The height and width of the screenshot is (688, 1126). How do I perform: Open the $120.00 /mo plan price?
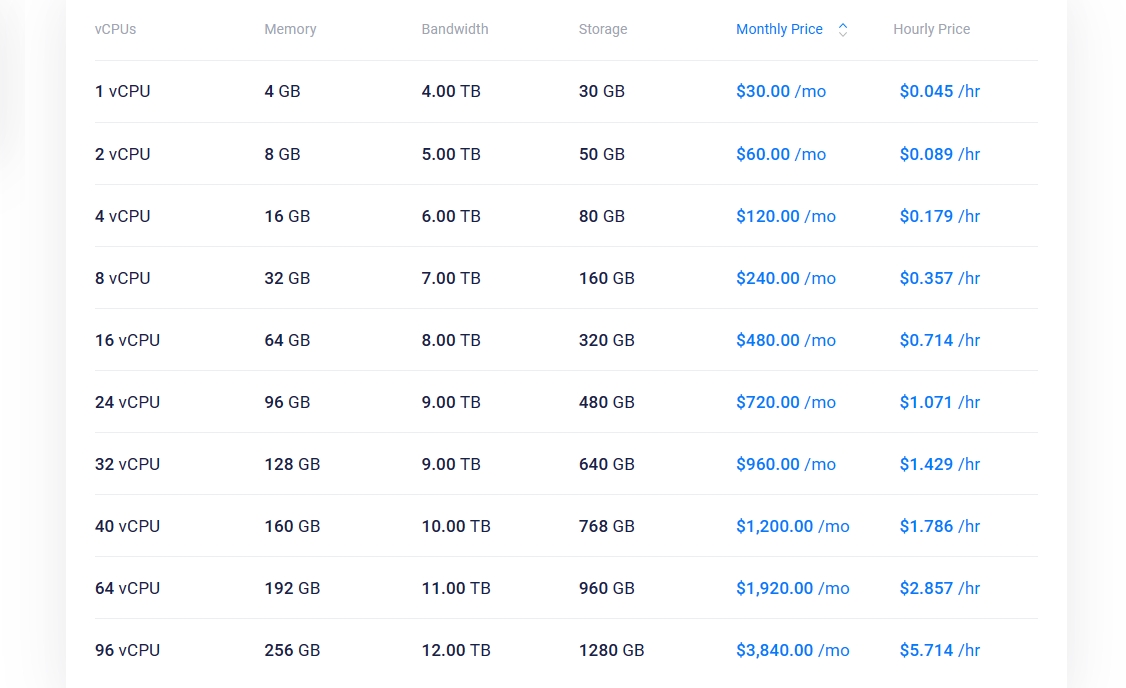(785, 216)
